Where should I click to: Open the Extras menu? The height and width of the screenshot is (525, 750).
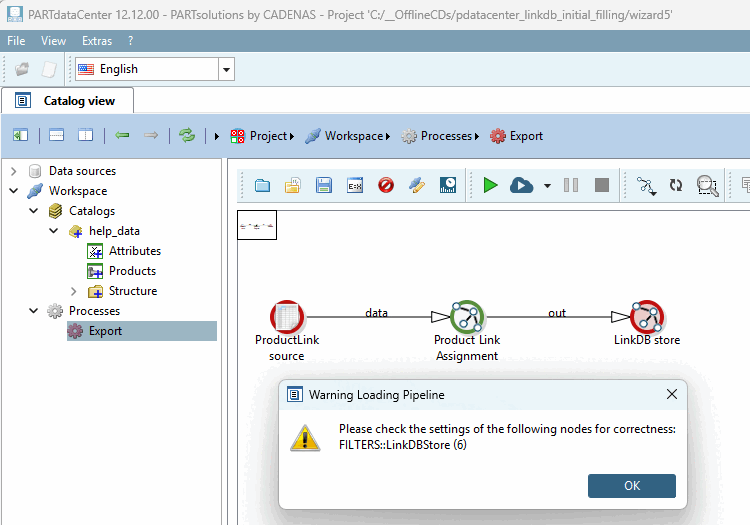(x=97, y=41)
